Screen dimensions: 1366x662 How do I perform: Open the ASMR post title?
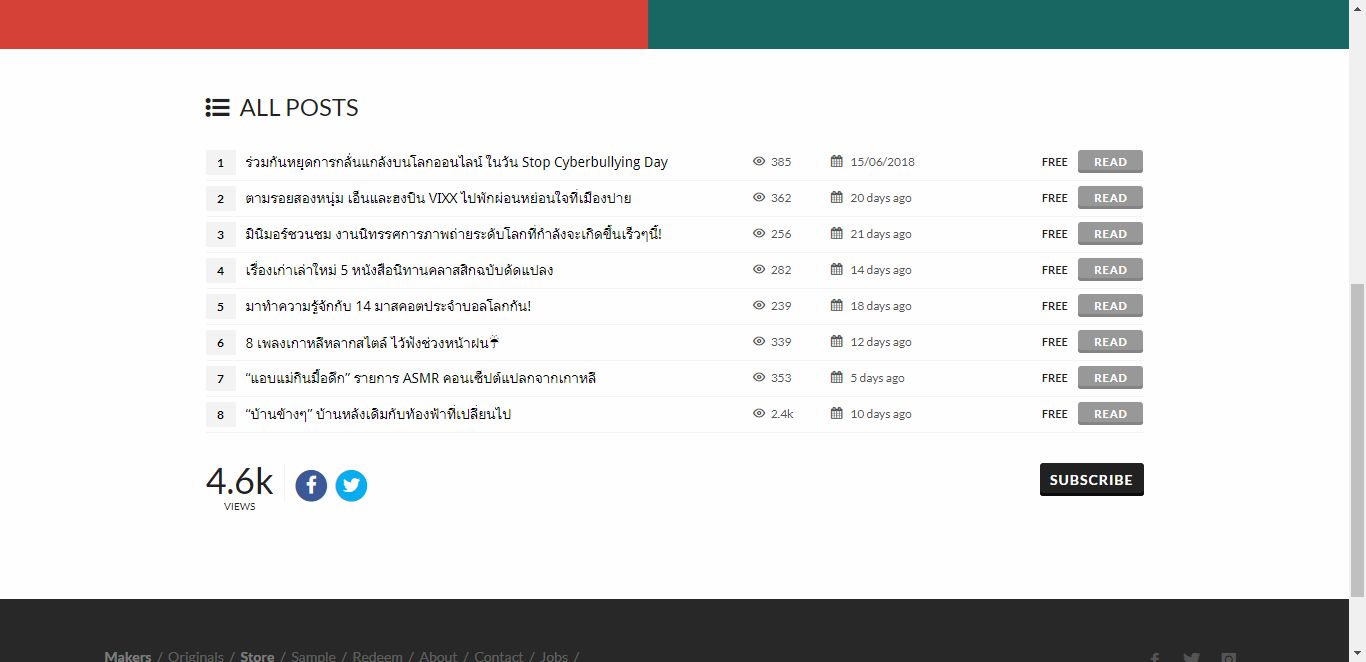tap(420, 378)
